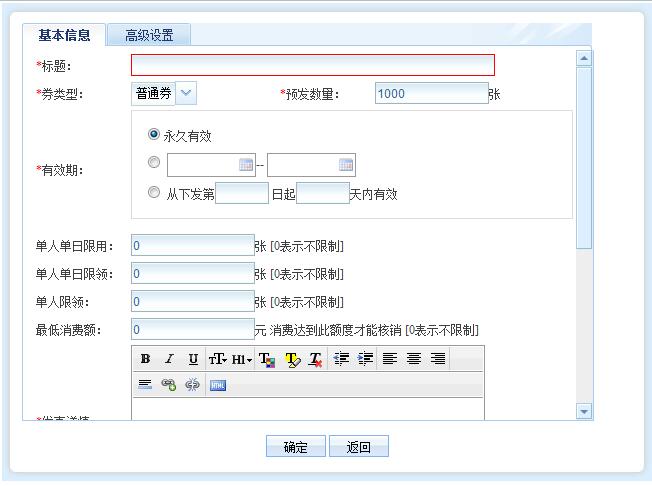652x486 pixels.
Task: Click the 标题 input field
Action: click(x=312, y=65)
